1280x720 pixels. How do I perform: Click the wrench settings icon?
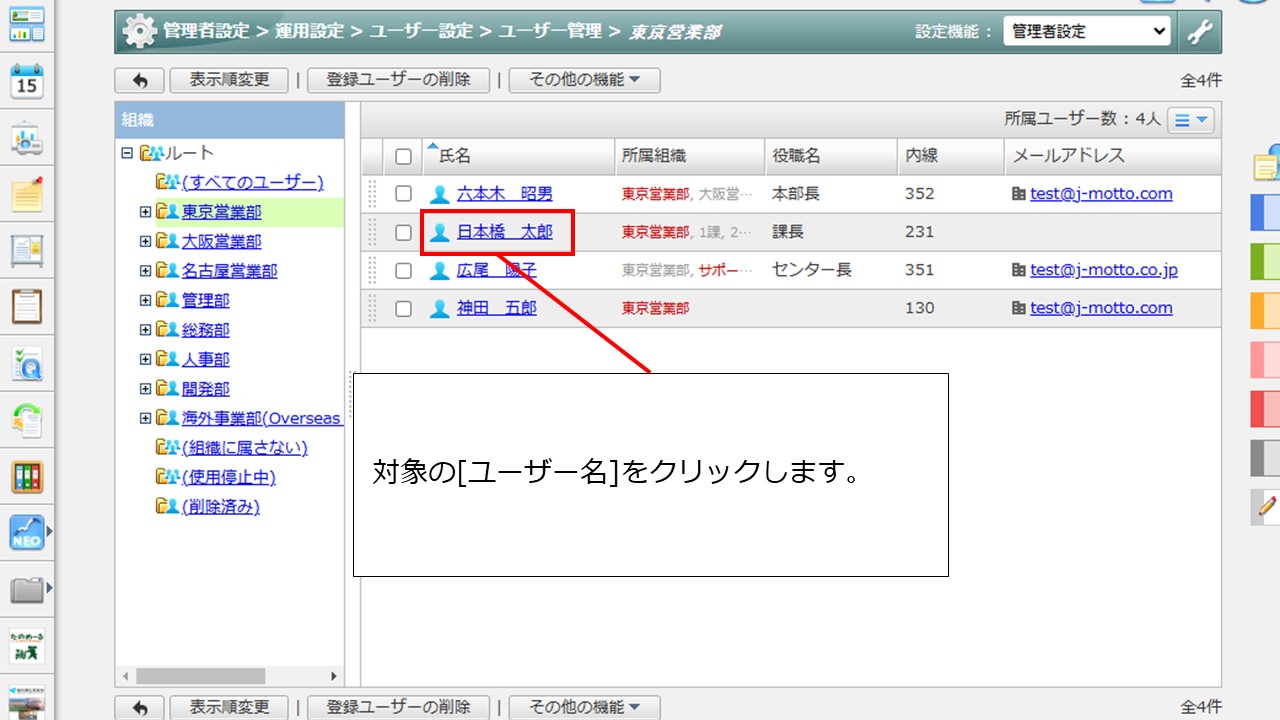pyautogui.click(x=1200, y=32)
